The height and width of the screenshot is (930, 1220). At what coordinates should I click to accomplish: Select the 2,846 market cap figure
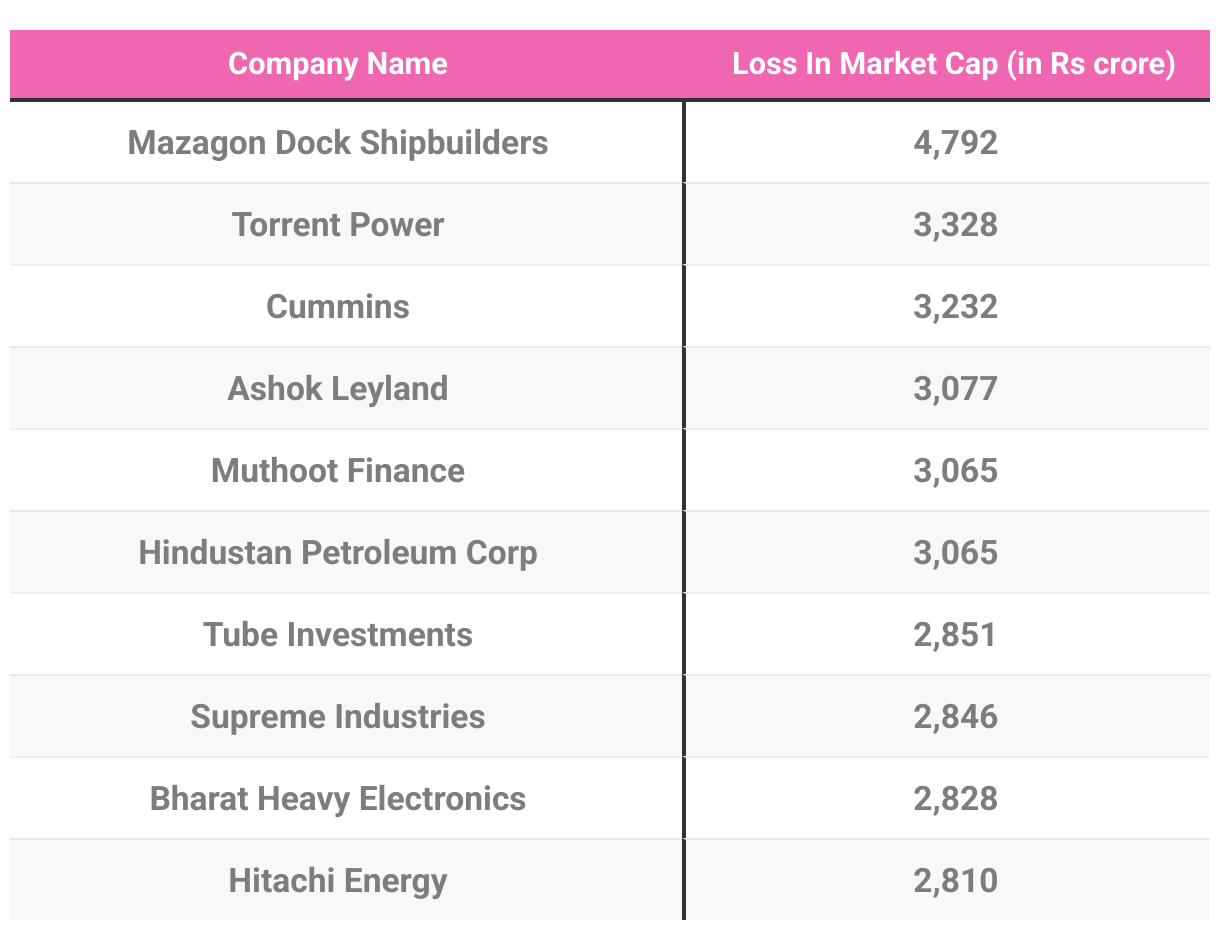pyautogui.click(x=955, y=716)
